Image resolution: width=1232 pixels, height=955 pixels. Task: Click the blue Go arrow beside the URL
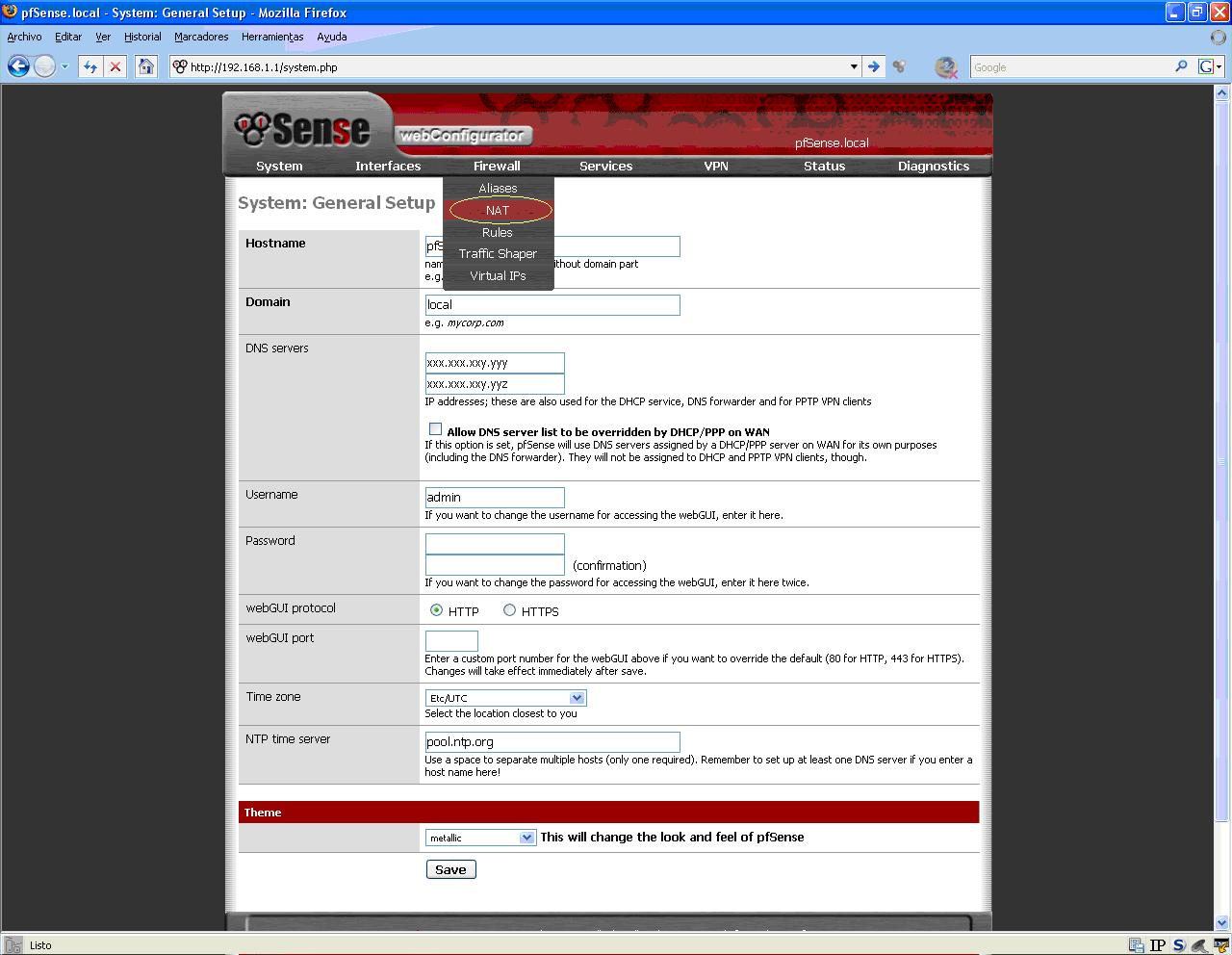coord(873,66)
